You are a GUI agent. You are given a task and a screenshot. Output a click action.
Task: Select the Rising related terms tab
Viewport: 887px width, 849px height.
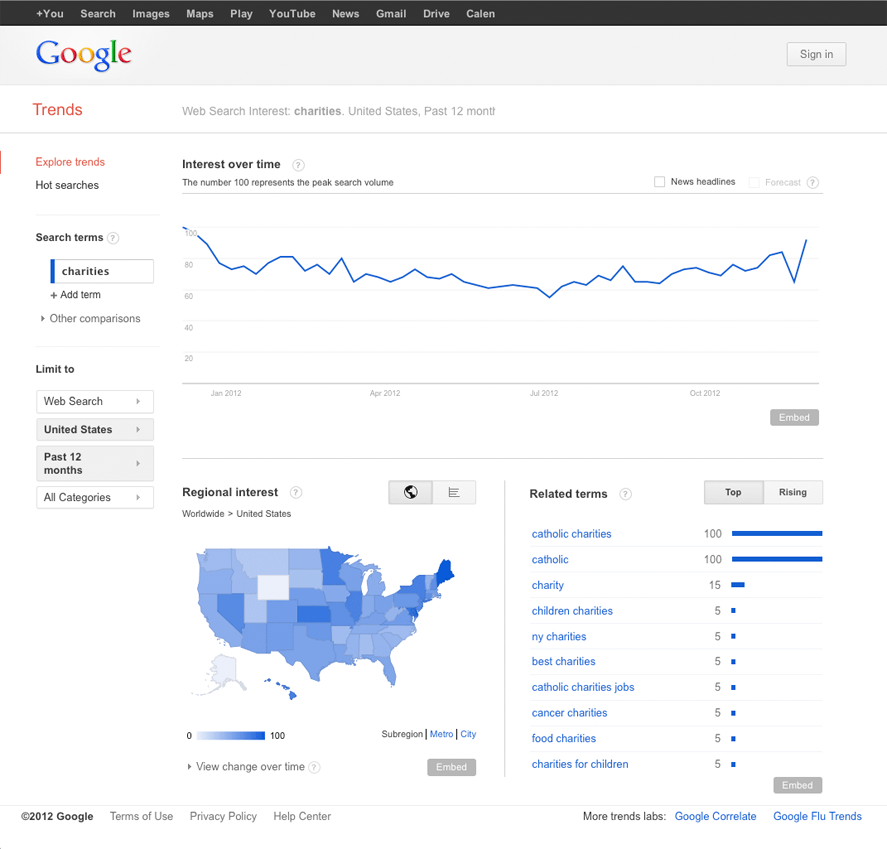pyautogui.click(x=793, y=492)
